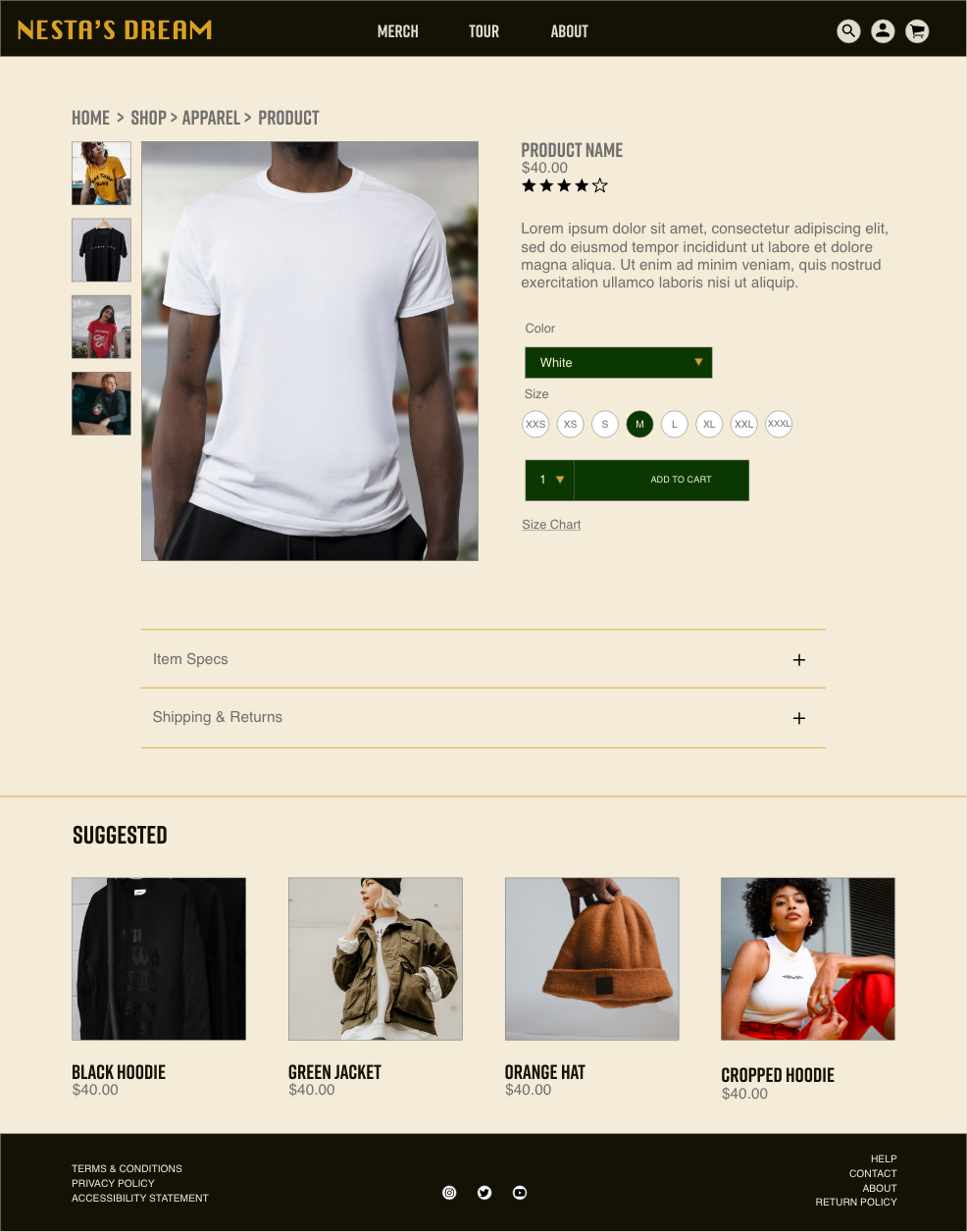This screenshot has height=1232, width=967.
Task: Open the MERCH menu item
Action: coord(398,31)
